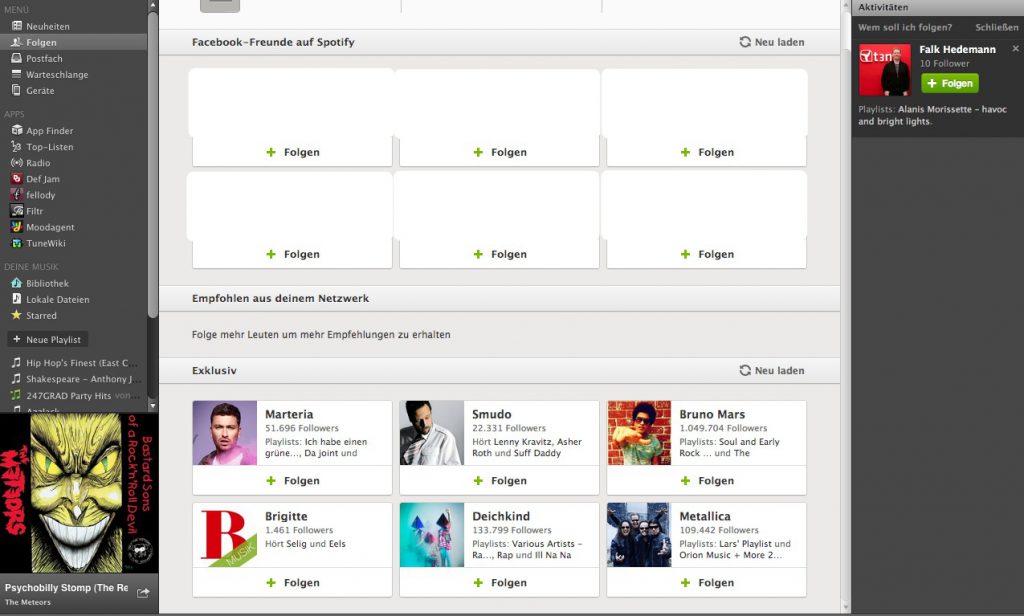This screenshot has height=616, width=1024.
Task: Open the Moodagent app in sidebar
Action: 49,227
